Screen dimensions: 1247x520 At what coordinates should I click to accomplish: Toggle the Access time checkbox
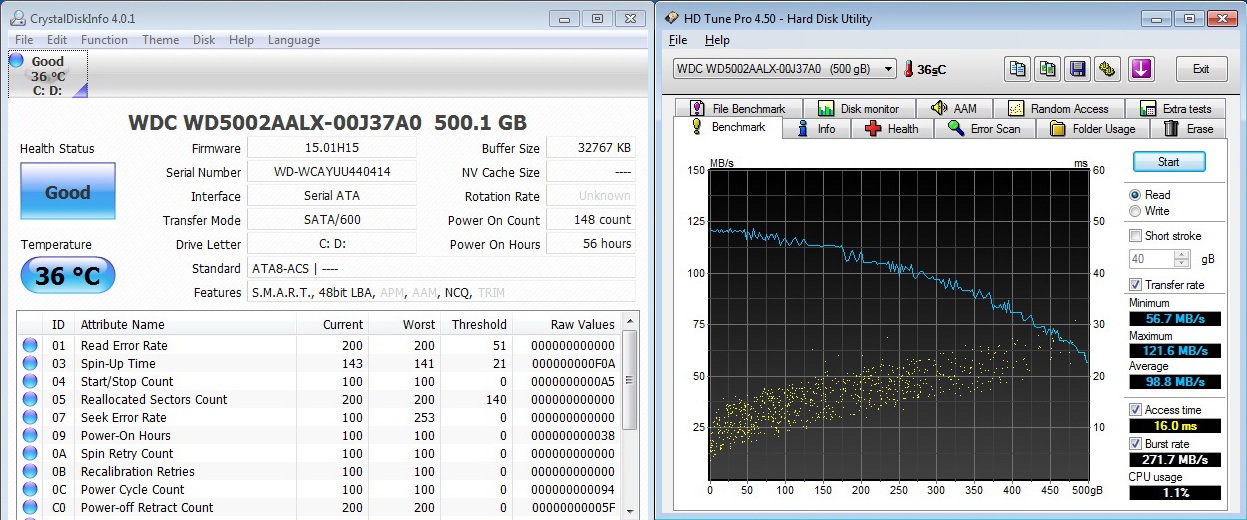(1135, 410)
